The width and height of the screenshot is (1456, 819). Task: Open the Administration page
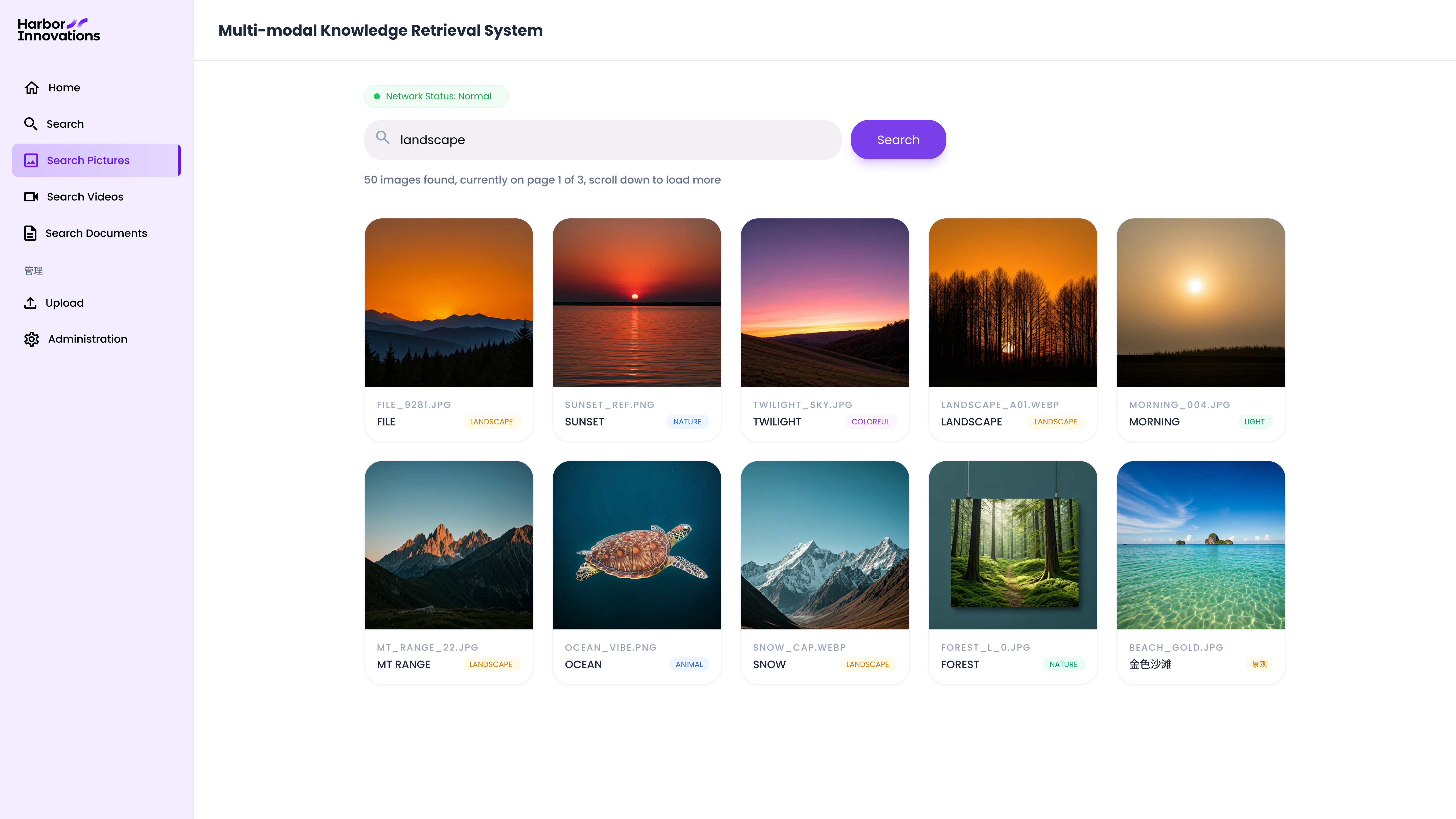[97, 339]
